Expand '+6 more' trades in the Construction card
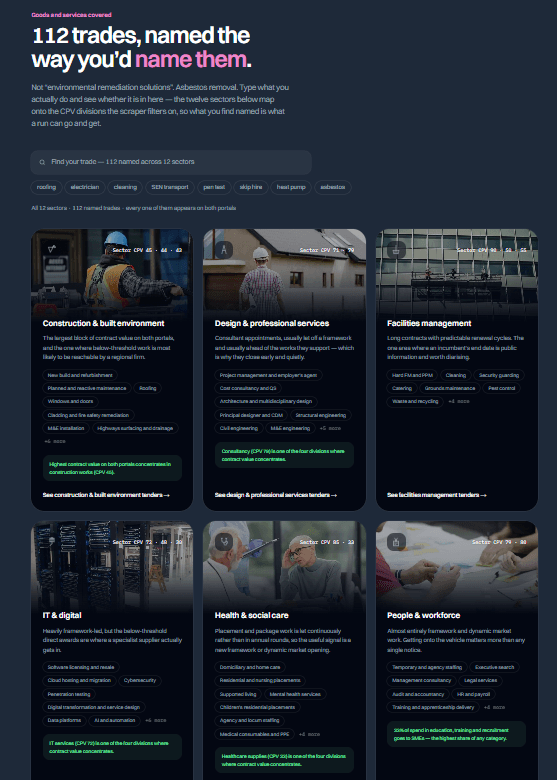Screen dimensions: 557x780 point(55,441)
